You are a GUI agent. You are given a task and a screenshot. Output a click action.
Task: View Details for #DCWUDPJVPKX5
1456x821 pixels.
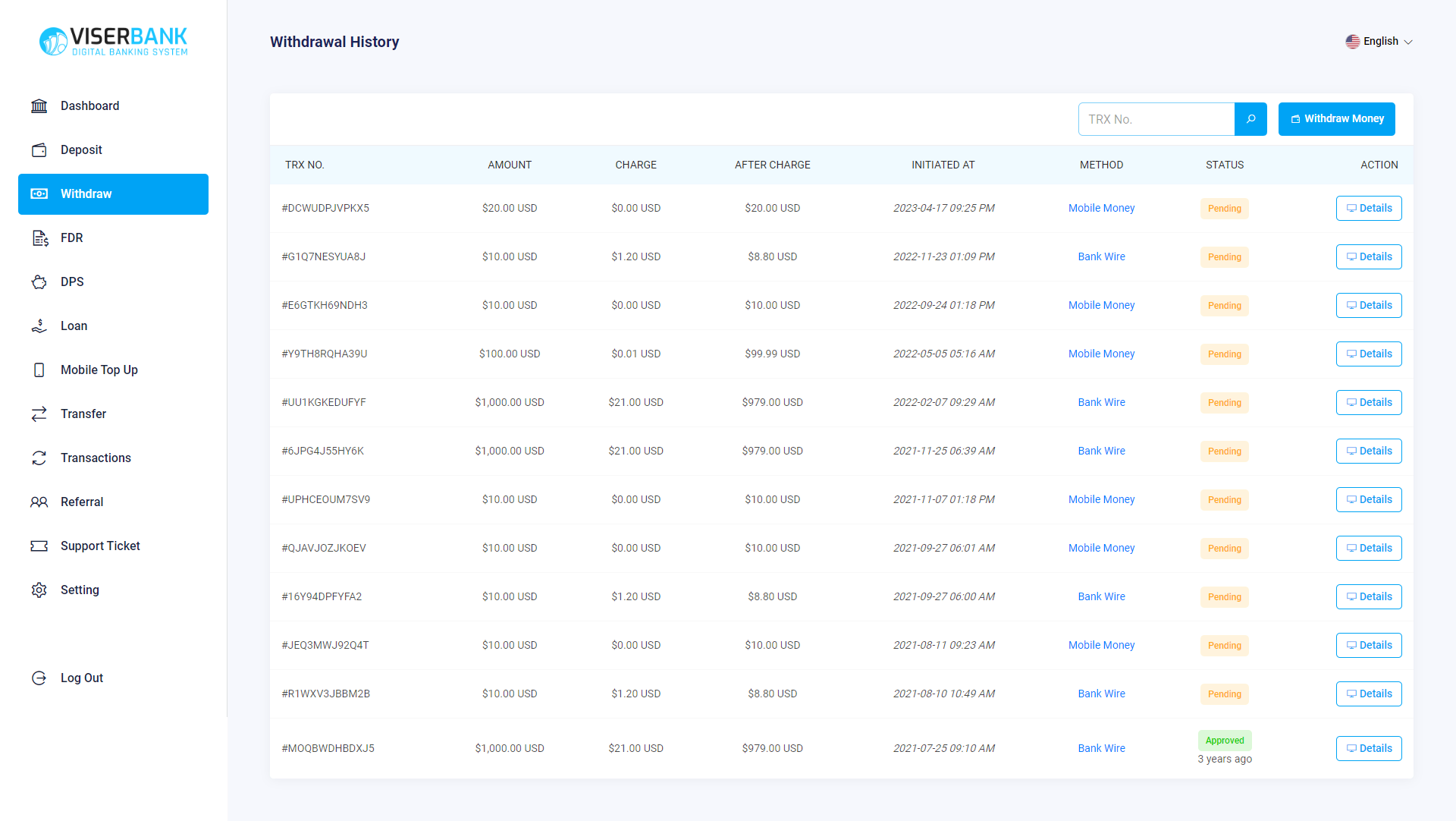(x=1369, y=209)
